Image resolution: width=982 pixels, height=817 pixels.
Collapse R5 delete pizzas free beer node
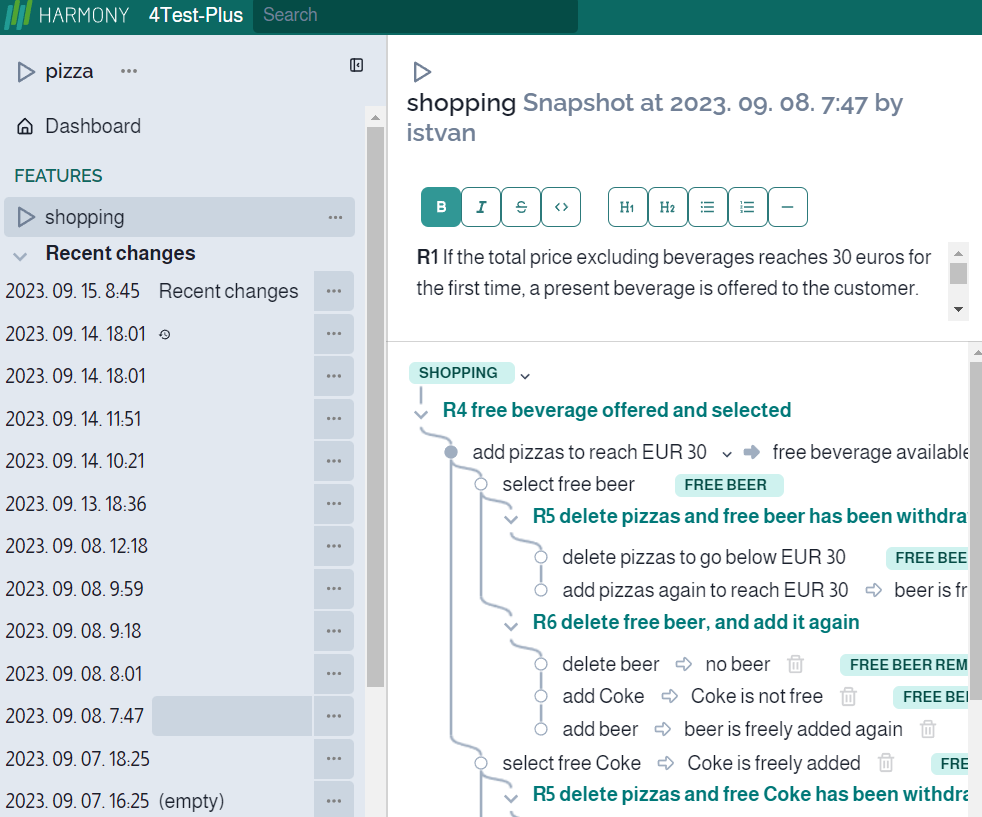pos(511,519)
